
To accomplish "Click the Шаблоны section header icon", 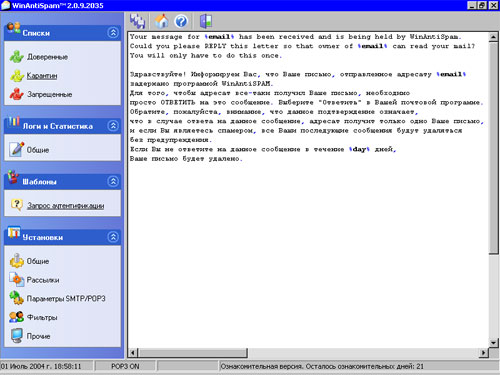I will (13, 177).
